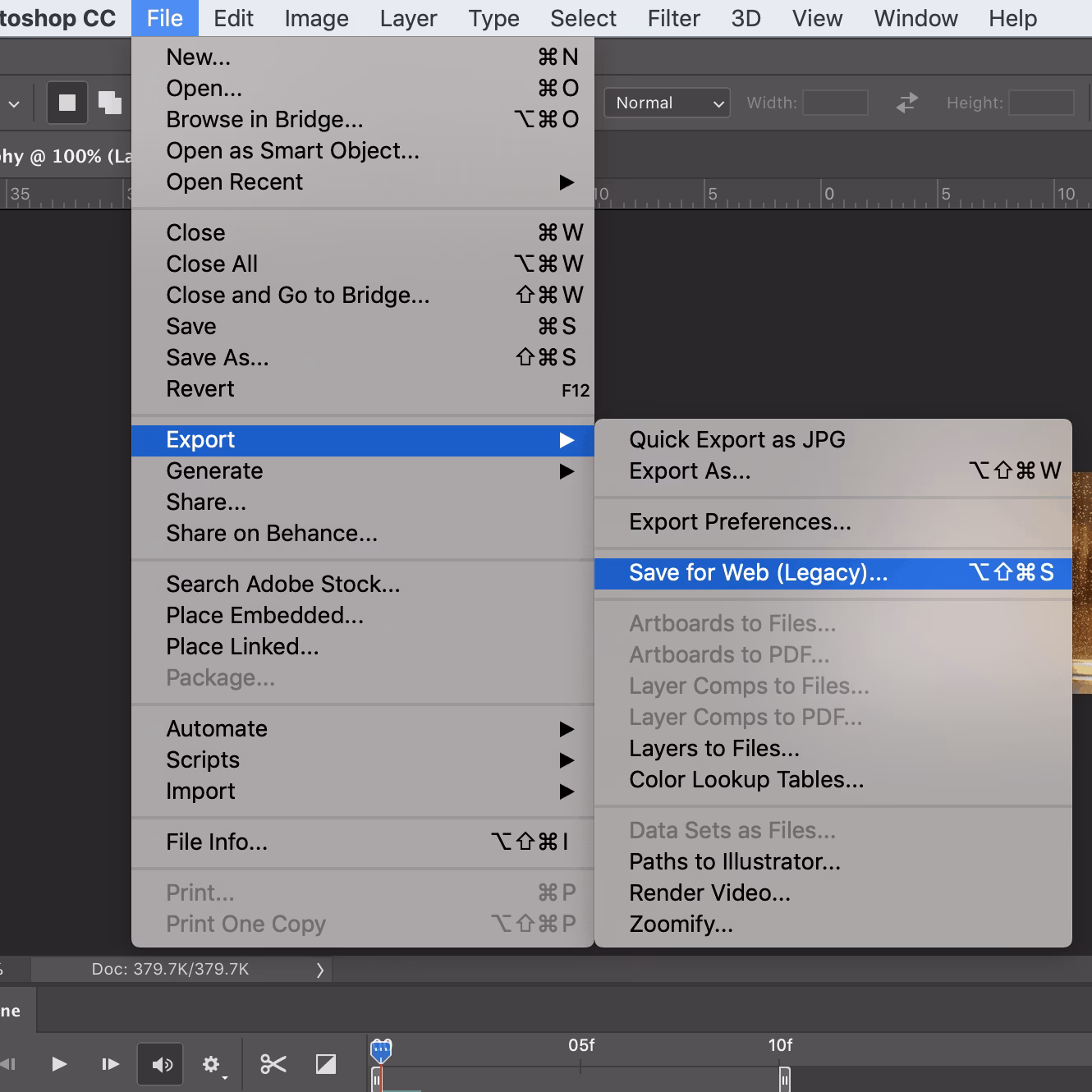Select the New Selection mode icon
Viewport: 1092px width, 1092px height.
pyautogui.click(x=67, y=103)
